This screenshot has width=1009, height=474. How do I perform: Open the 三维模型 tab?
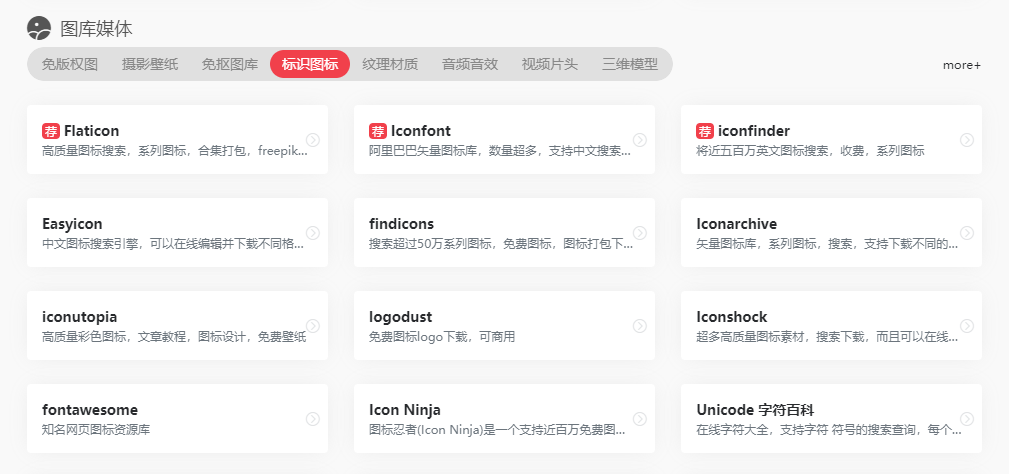630,64
